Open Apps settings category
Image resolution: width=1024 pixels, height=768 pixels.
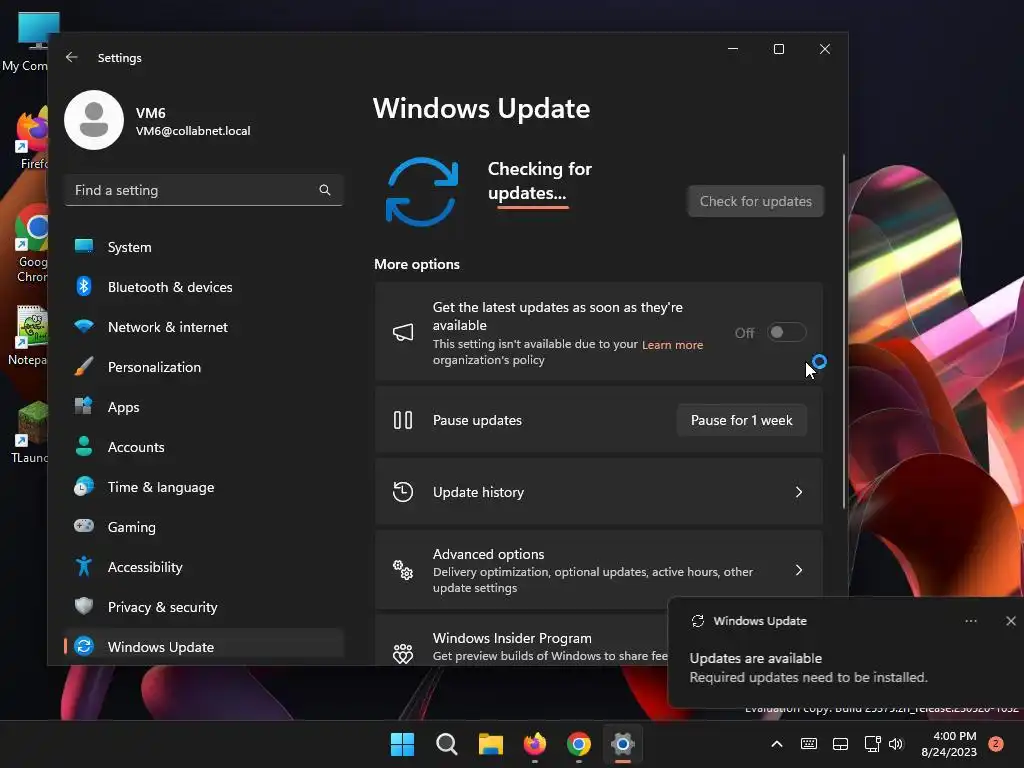pos(204,407)
